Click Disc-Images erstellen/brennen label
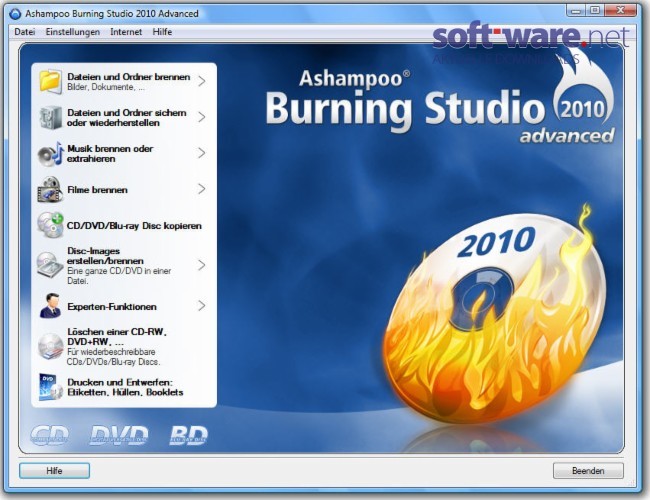Viewport: 650px width, 500px height. point(105,256)
